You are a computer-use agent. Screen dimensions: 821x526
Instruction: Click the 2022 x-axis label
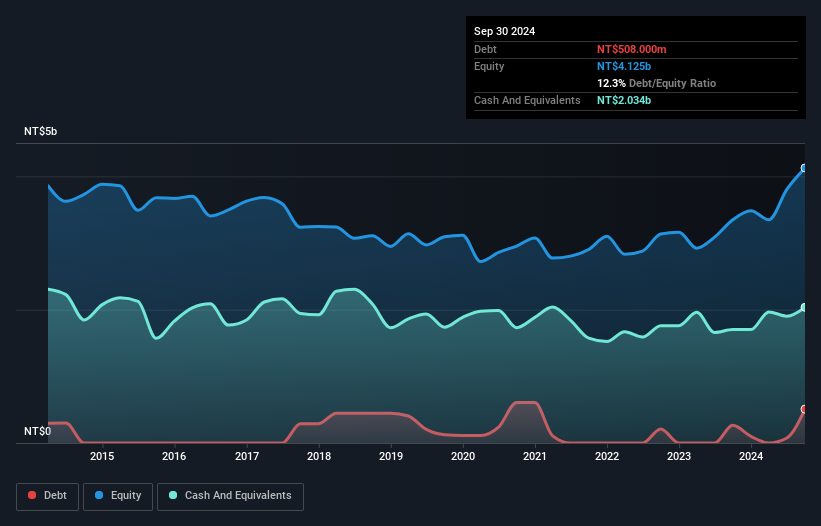coord(607,456)
